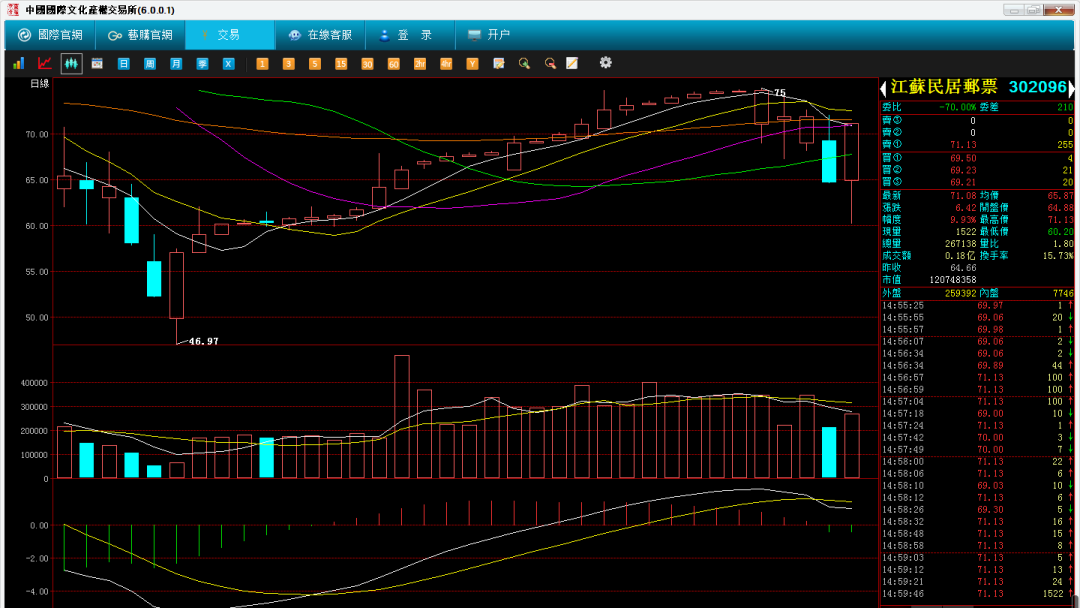
Task: Switch to weekly (周) period
Action: [149, 63]
